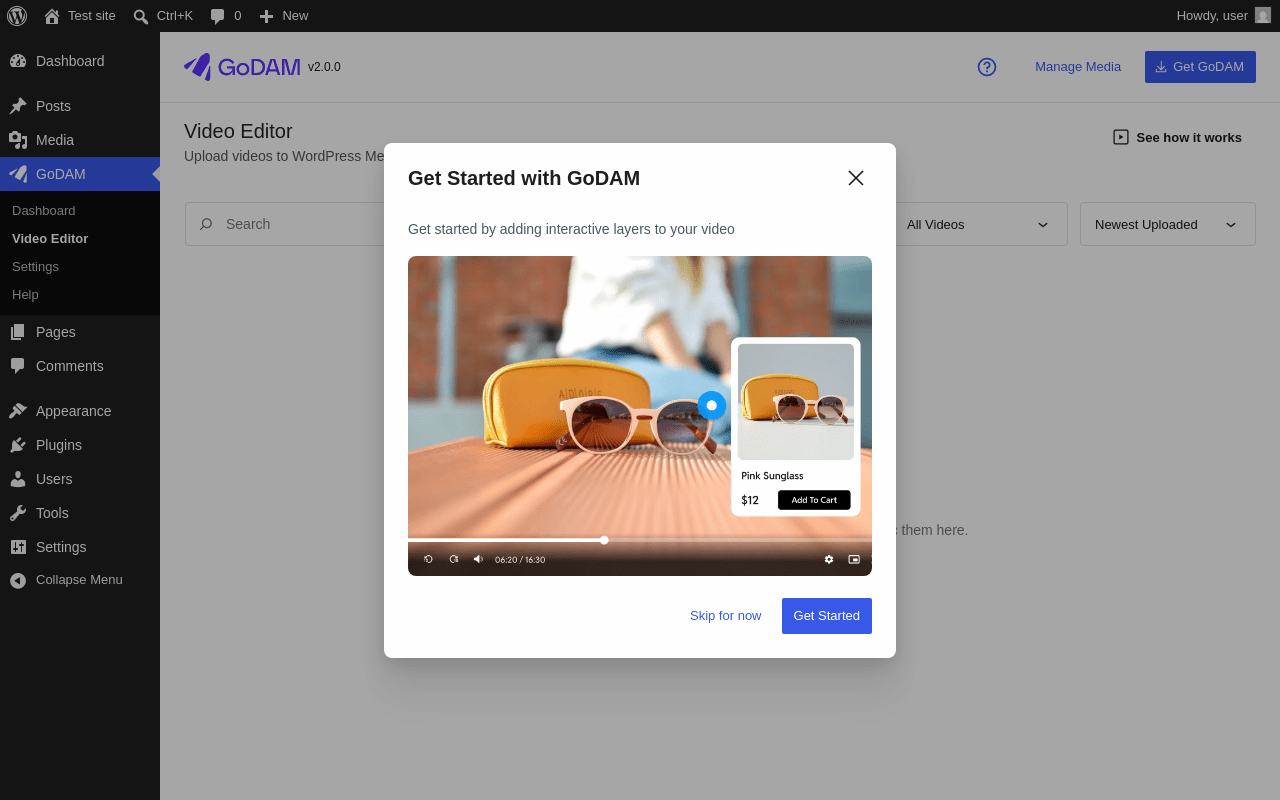Collapse the admin menu
Screen dimensions: 1280x800
[x=80, y=580]
